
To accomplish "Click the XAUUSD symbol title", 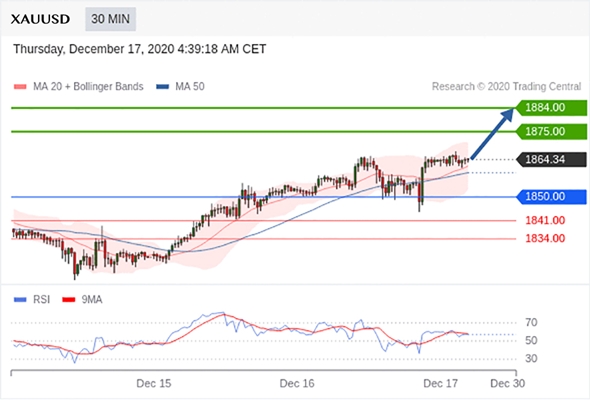I will 40,19.
